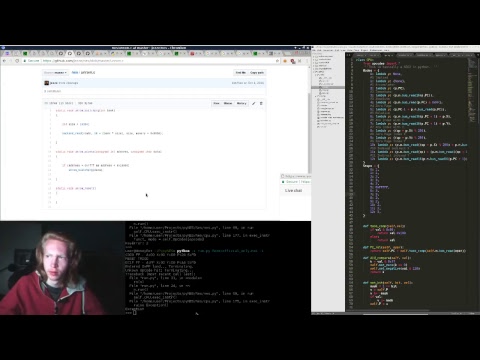This screenshot has width=480, height=360.
Task: Click the contributor count text on GitHub
Action: (53, 91)
